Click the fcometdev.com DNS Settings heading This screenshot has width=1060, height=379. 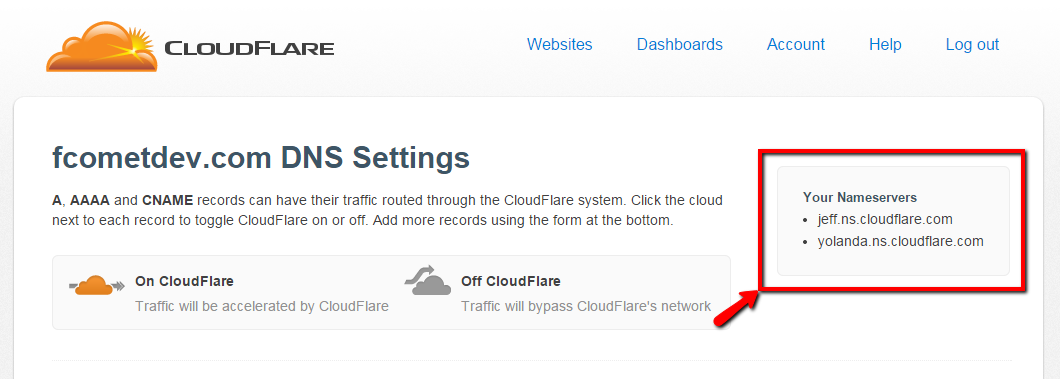pos(261,159)
